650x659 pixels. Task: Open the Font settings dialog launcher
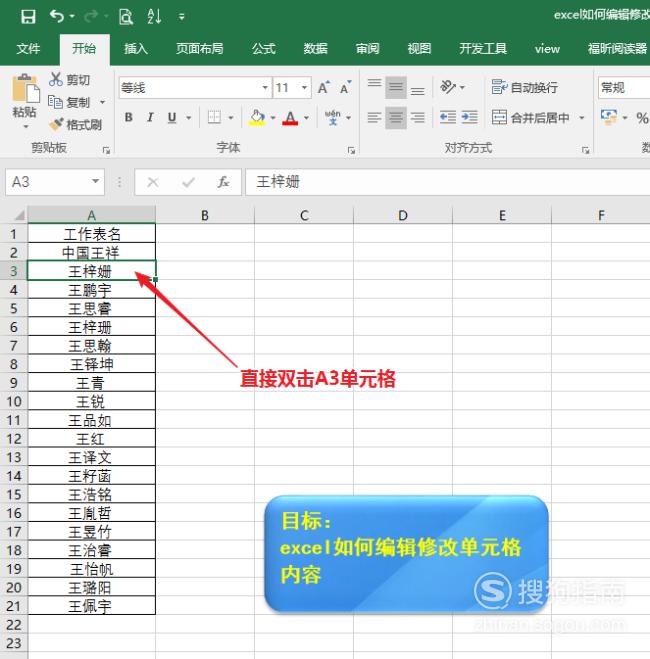point(351,150)
